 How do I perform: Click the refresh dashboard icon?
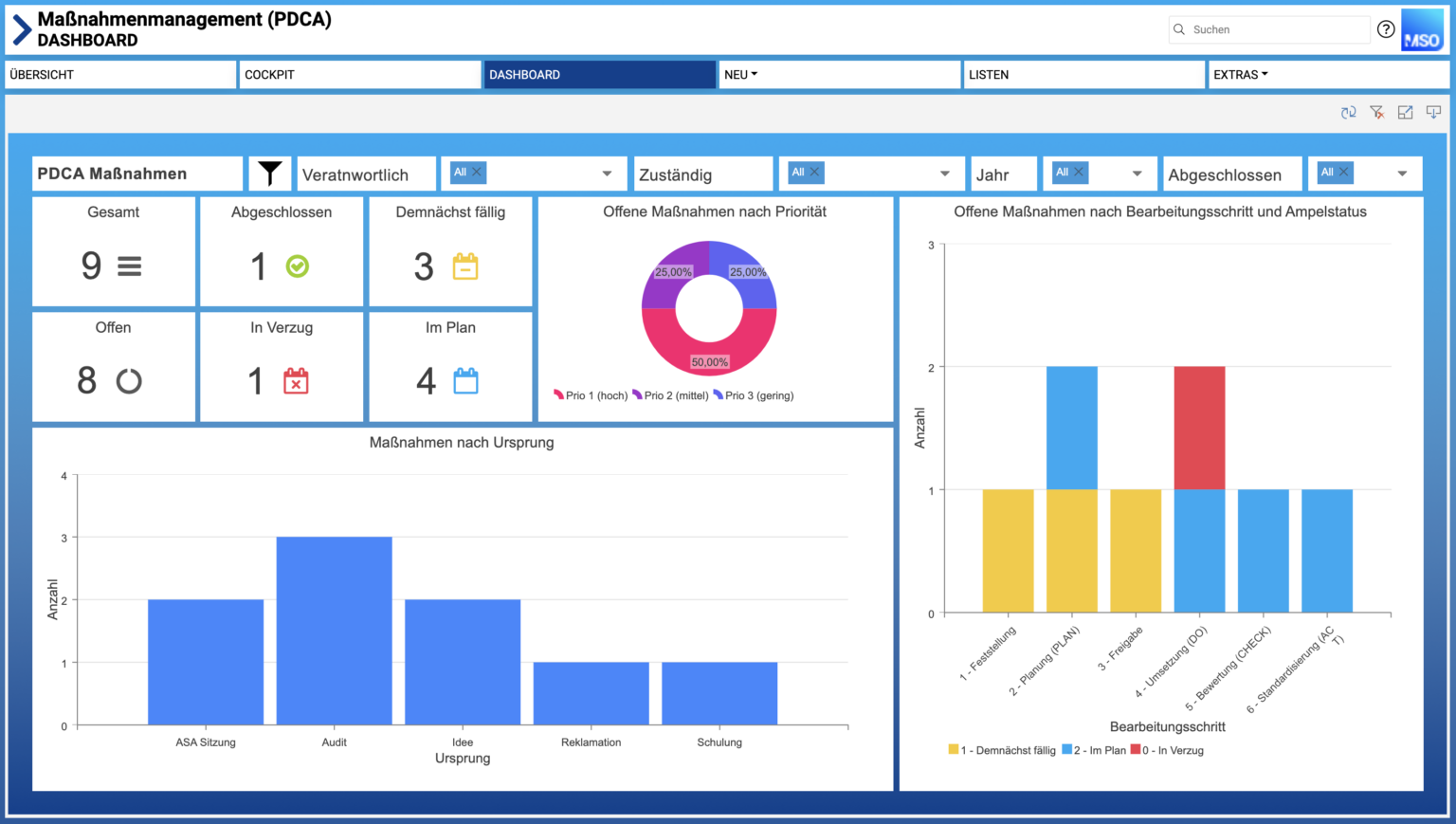[x=1348, y=113]
